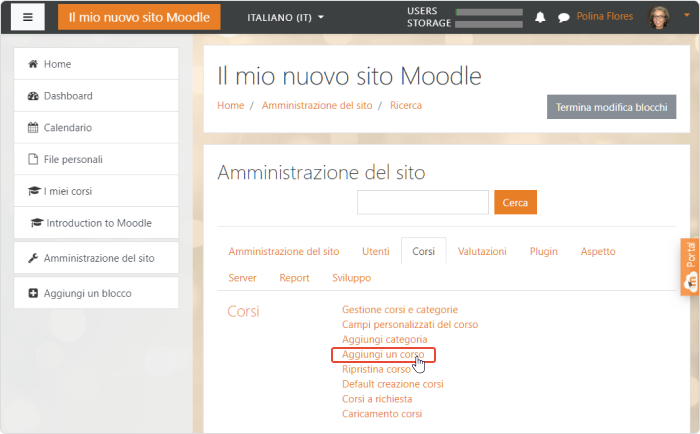The height and width of the screenshot is (434, 700).
Task: Open Gestione corsi e categorie
Action: point(400,309)
